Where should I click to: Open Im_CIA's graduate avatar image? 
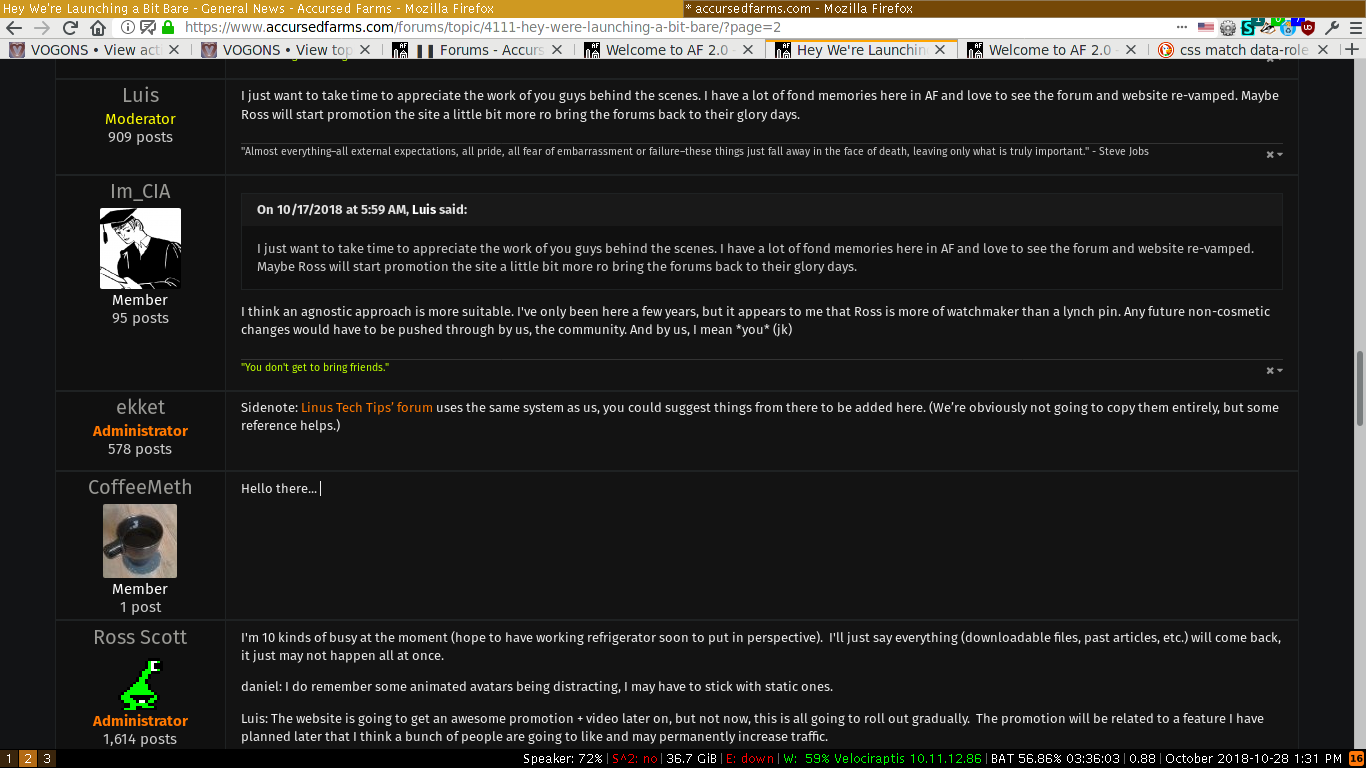pos(140,248)
